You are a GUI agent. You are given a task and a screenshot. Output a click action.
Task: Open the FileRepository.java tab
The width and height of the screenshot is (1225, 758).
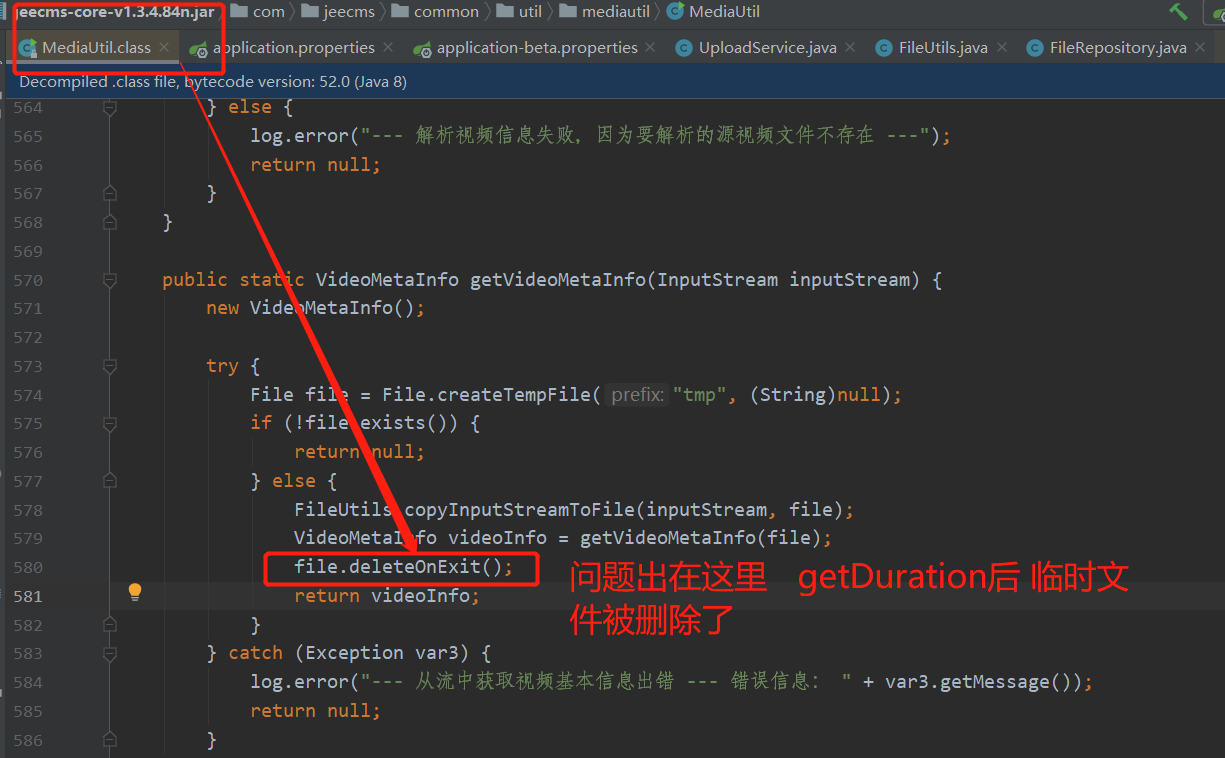tap(1117, 48)
